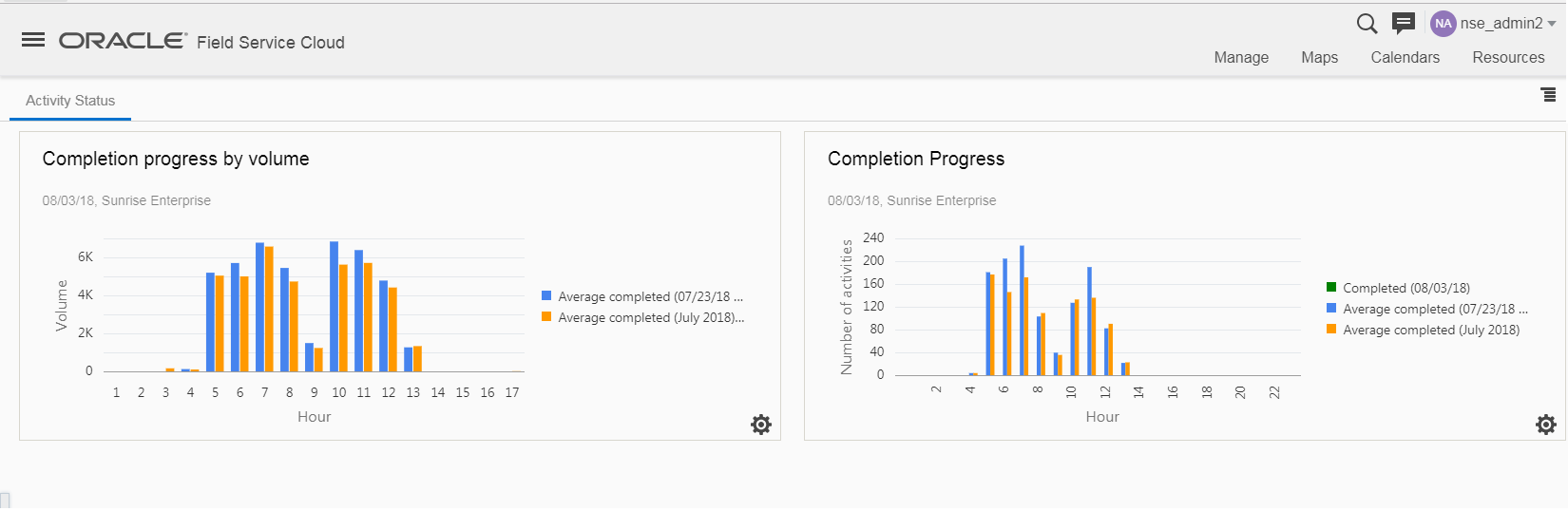The height and width of the screenshot is (511, 1568).
Task: Go to the Maps page
Action: pyautogui.click(x=1319, y=58)
